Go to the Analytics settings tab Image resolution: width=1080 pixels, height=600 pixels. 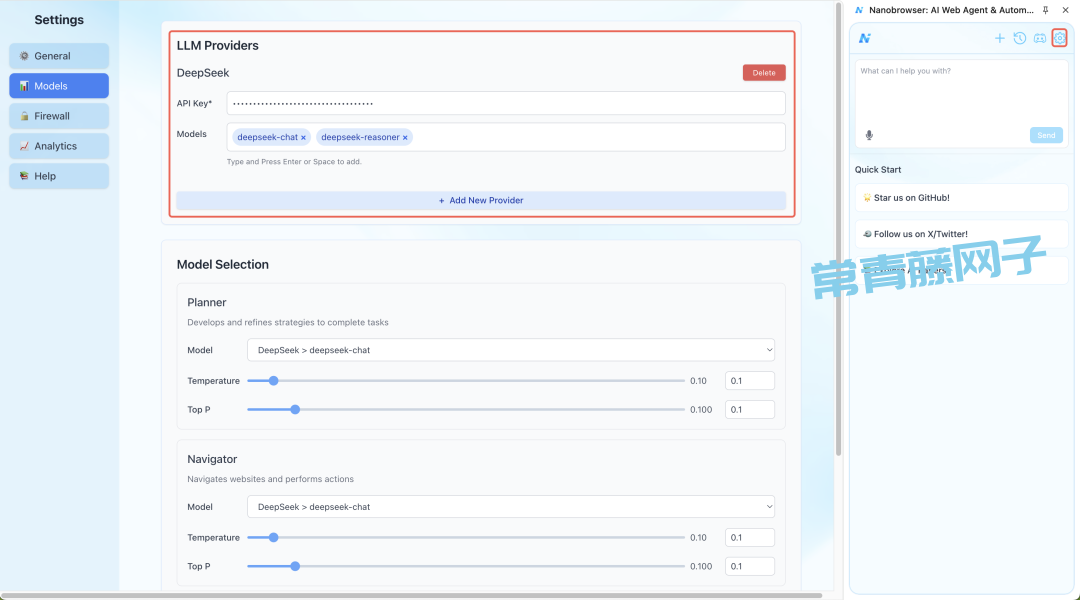point(59,146)
